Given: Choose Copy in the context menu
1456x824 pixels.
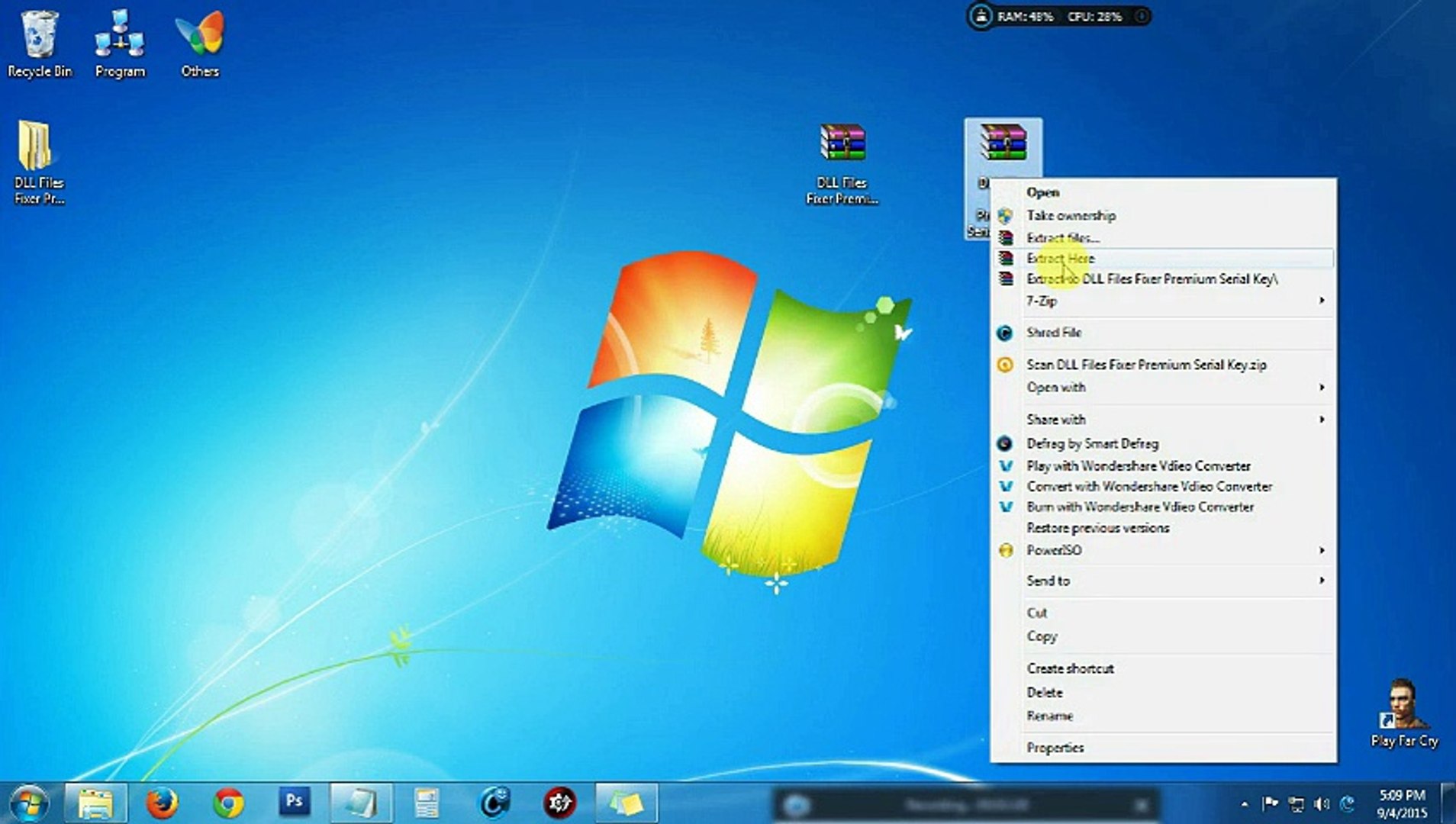Looking at the screenshot, I should [x=1164, y=636].
